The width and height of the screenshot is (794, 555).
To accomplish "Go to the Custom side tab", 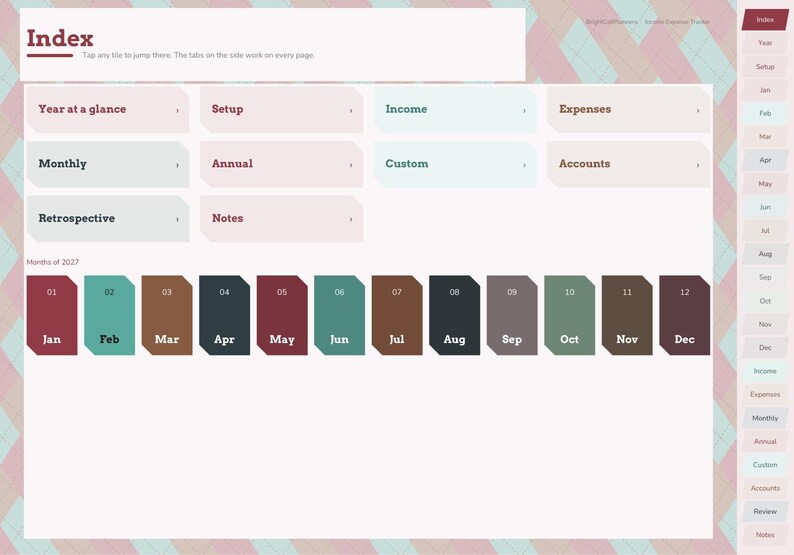I will click(x=765, y=465).
